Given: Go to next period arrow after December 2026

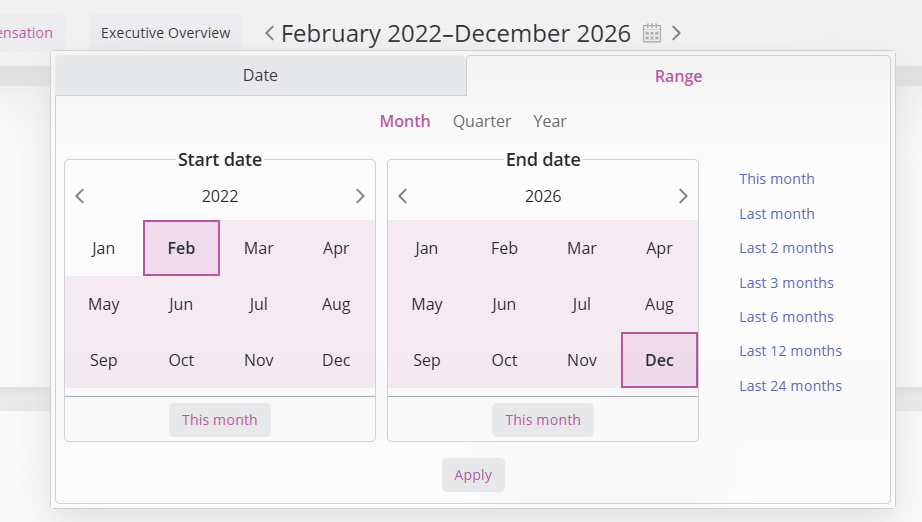Looking at the screenshot, I should coord(676,33).
